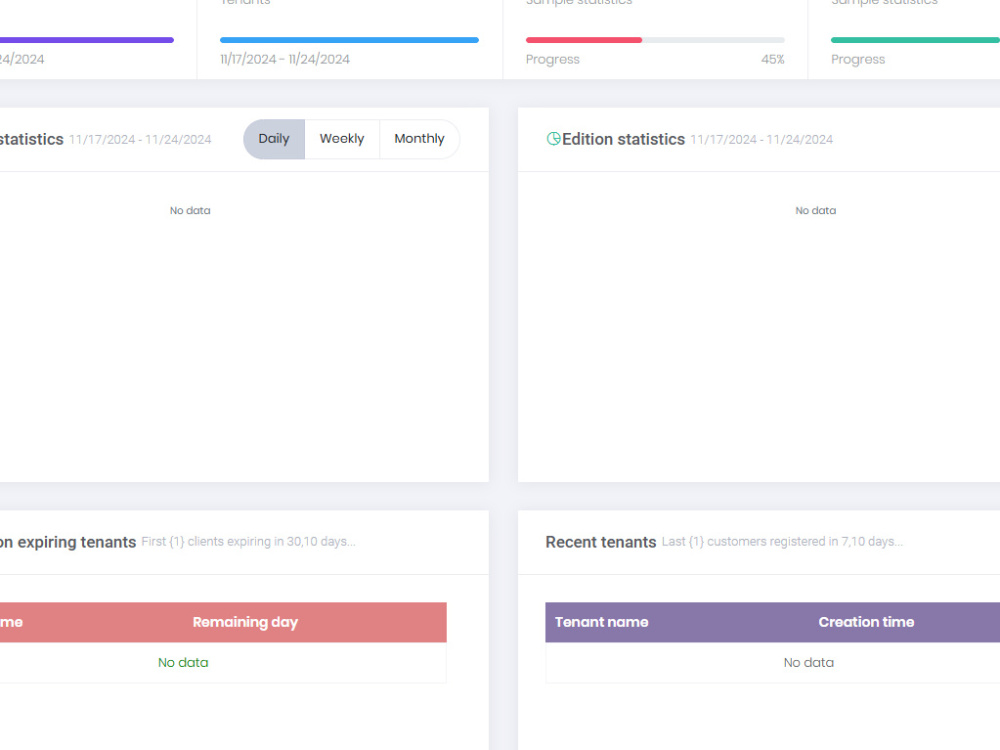Image resolution: width=1000 pixels, height=750 pixels.
Task: Click the Tenants card date range 11/17/2024 - 11/24/2024
Action: pyautogui.click(x=285, y=59)
